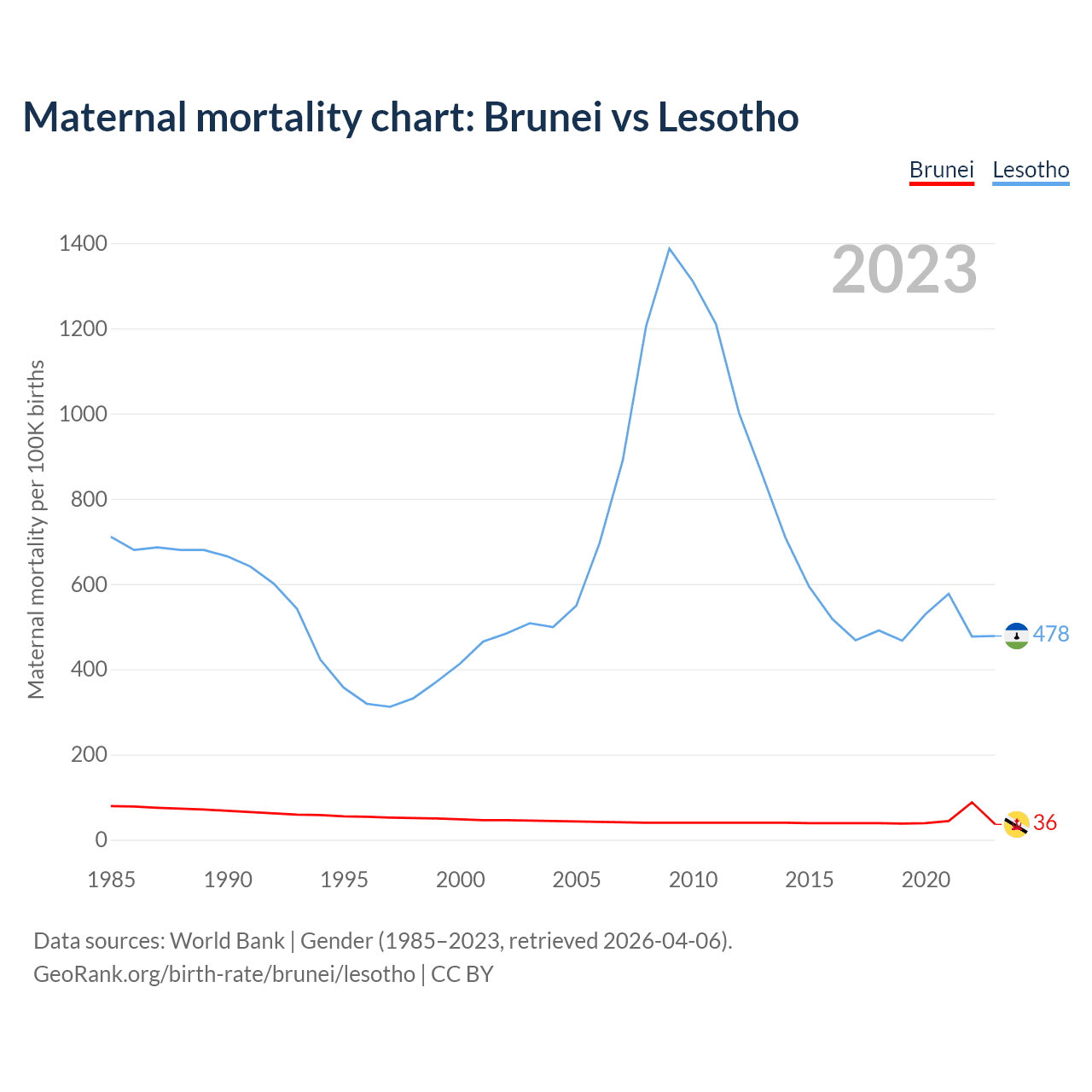Toggle the Lesotho series in the legend
Viewport: 1092px width, 1092px height.
[1031, 170]
